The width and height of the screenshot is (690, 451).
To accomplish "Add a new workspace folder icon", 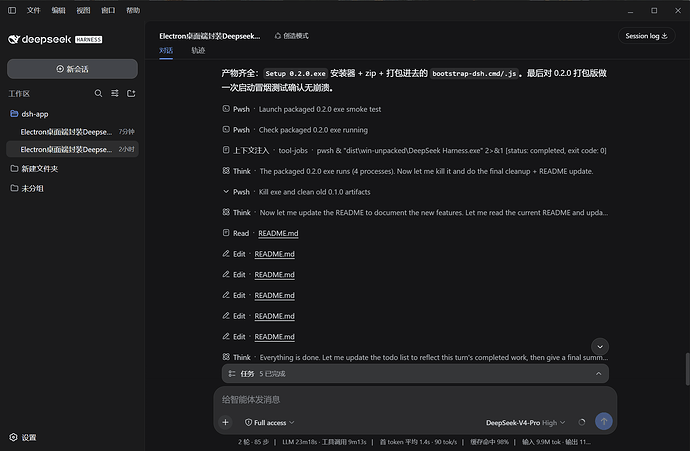I will tap(131, 93).
